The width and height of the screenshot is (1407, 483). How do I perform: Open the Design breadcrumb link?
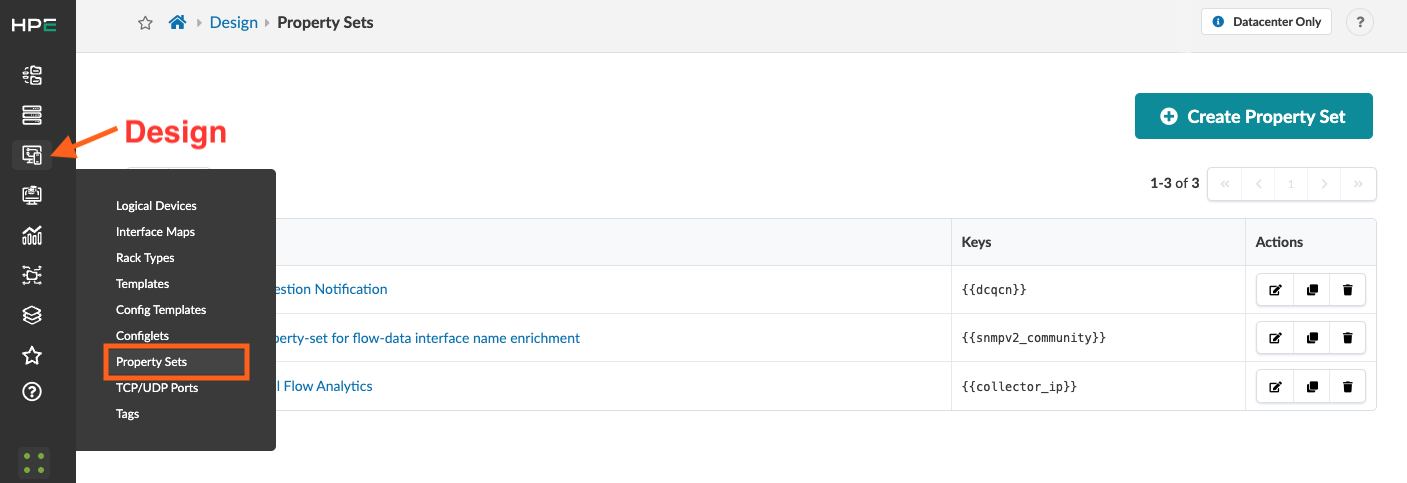pos(233,22)
